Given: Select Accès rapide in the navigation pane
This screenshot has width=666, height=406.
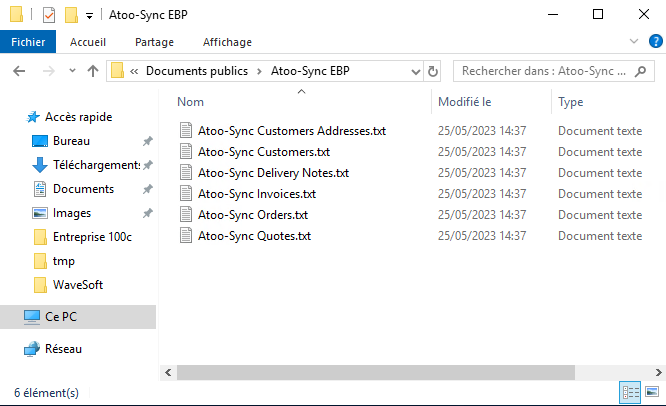Looking at the screenshot, I should [78, 117].
